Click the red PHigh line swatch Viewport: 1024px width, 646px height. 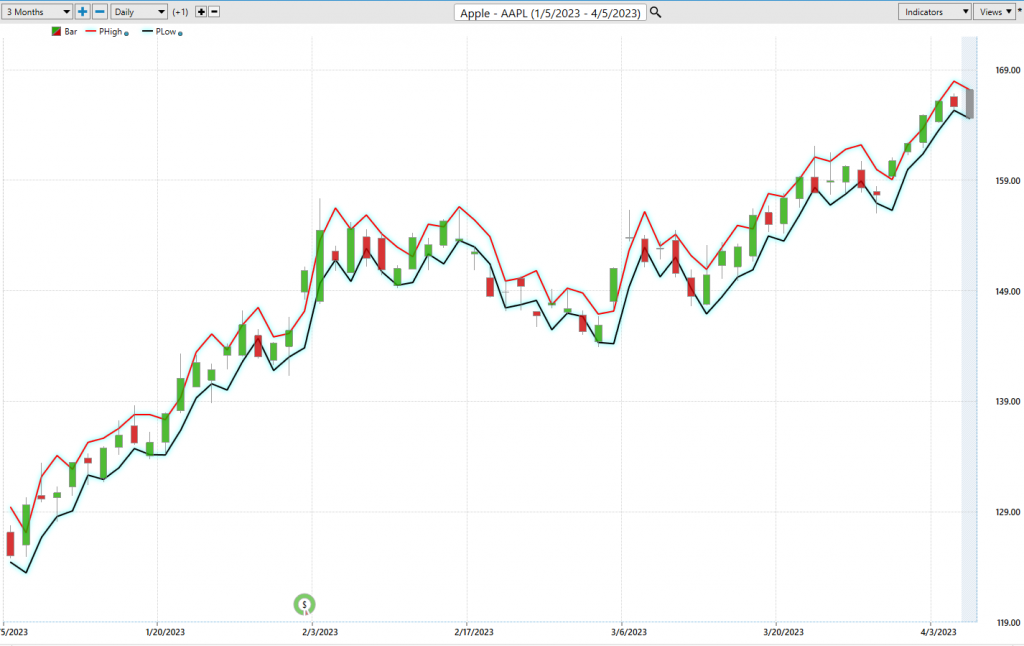click(x=91, y=31)
